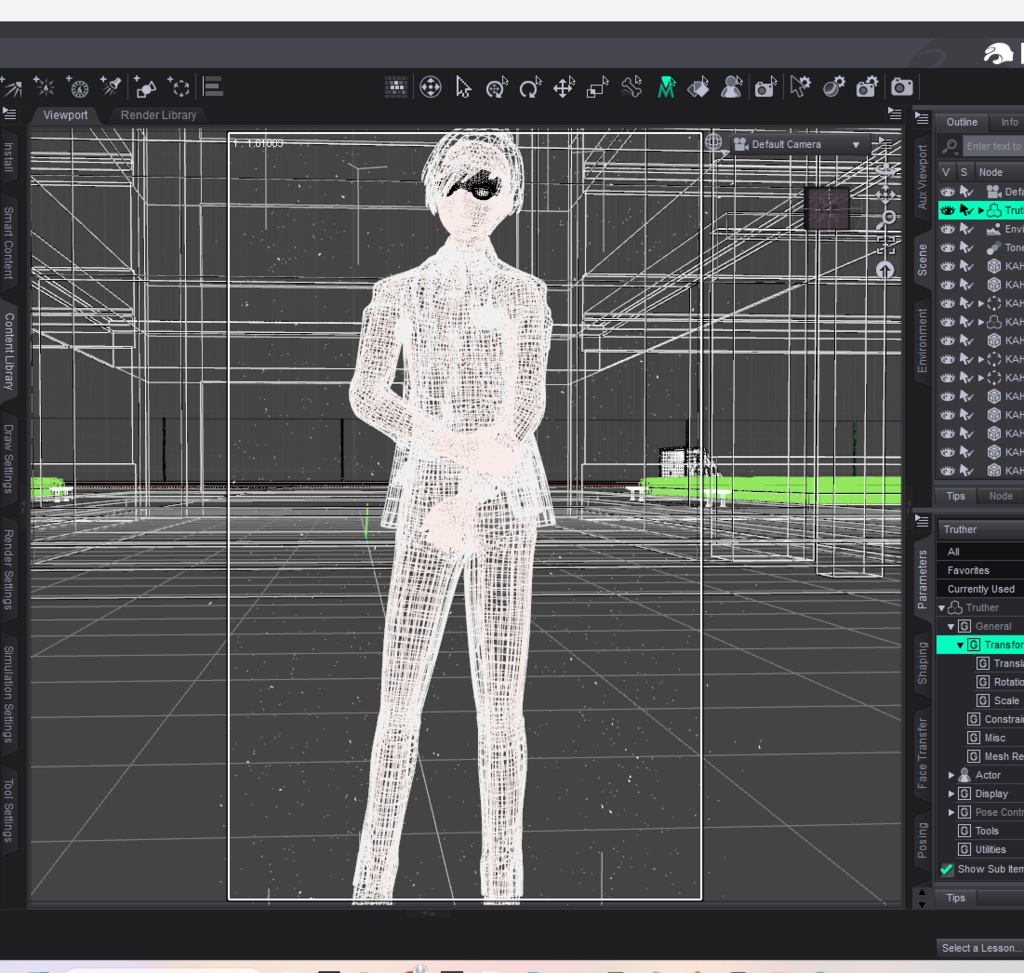Open the Content Library side tab

[x=8, y=351]
